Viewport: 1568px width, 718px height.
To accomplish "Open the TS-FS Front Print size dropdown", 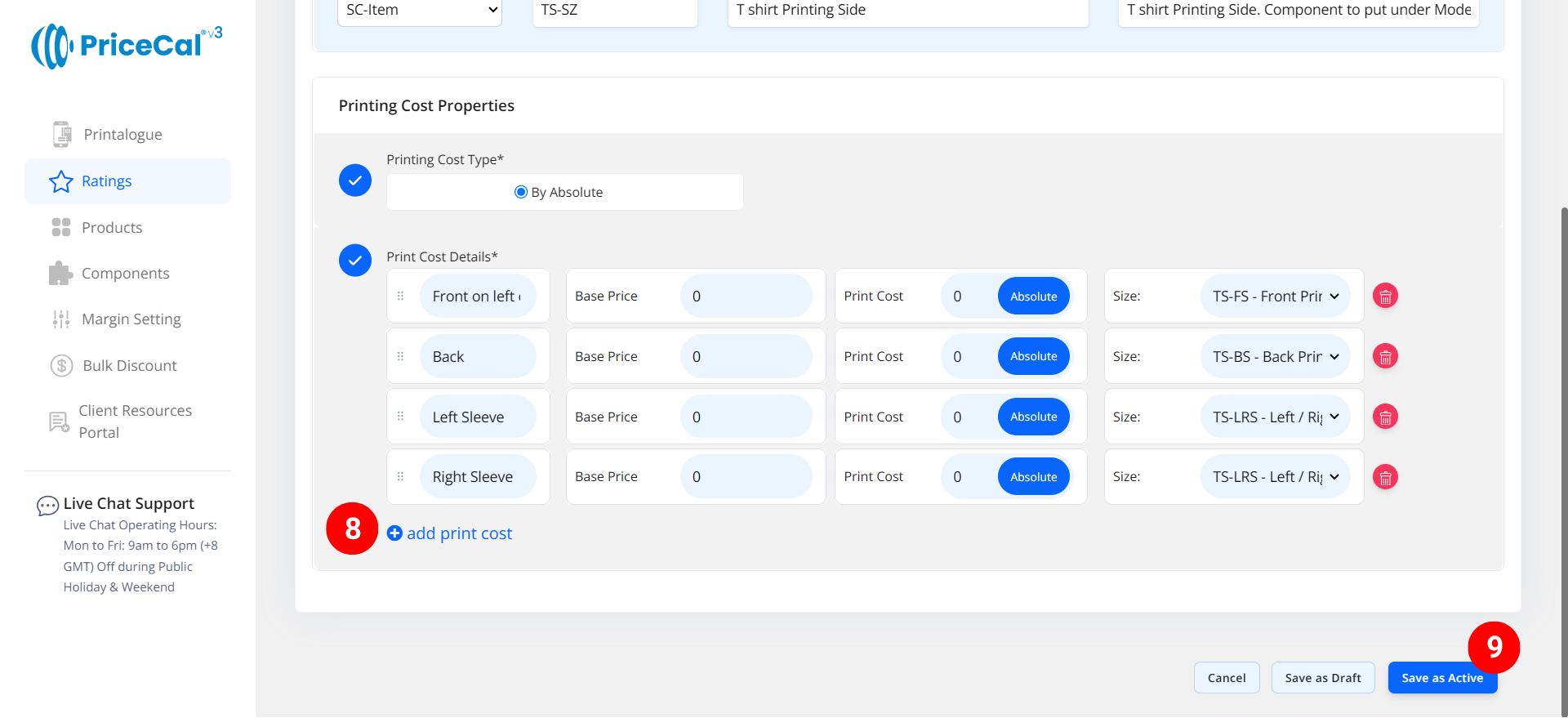I will point(1275,297).
